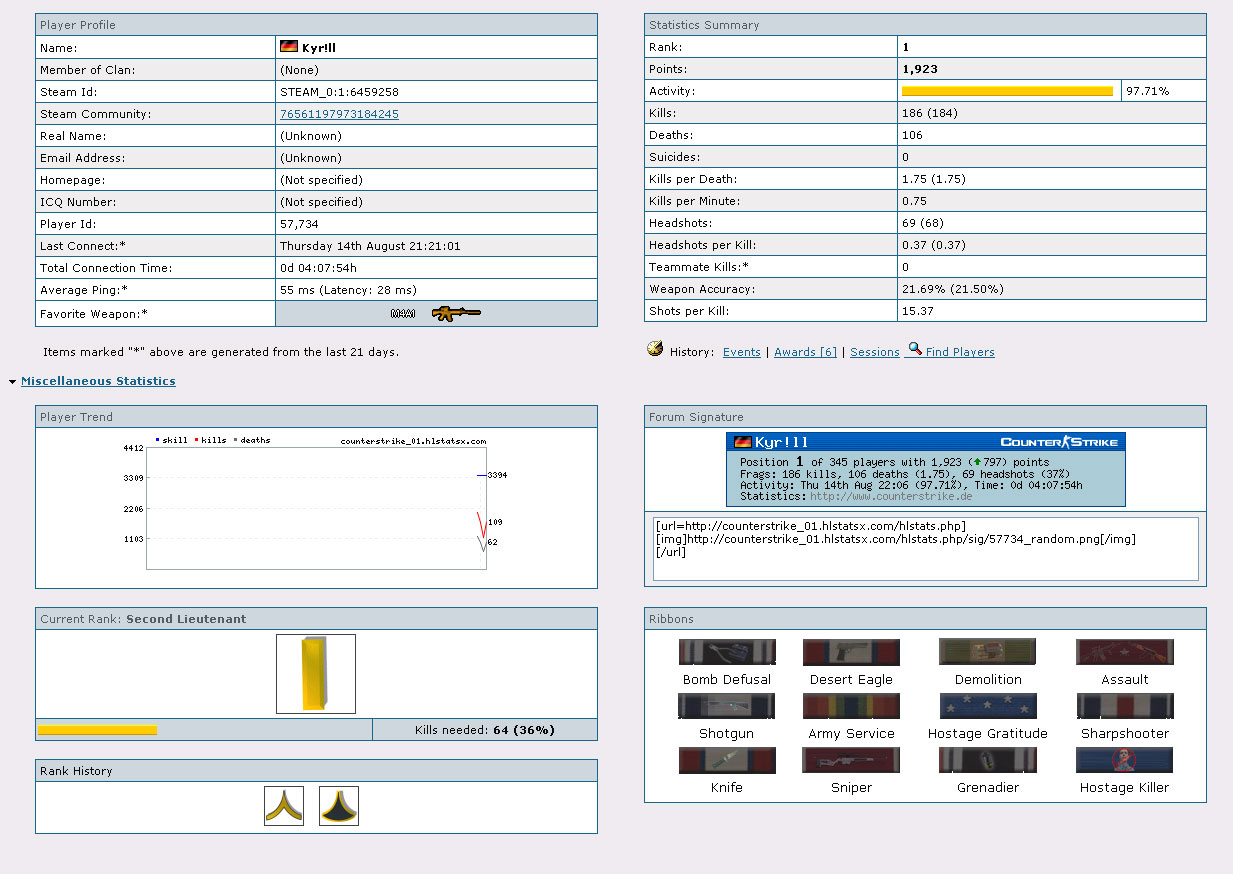Click the Sniper ribbon icon
This screenshot has width=1233, height=874.
[851, 761]
